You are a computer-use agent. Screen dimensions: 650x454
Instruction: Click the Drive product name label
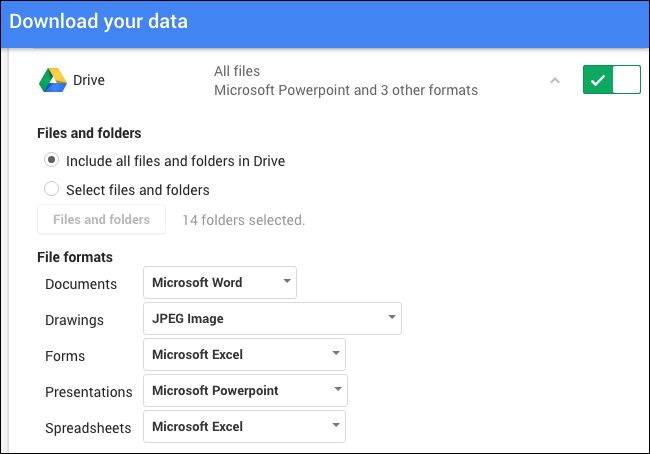point(89,80)
